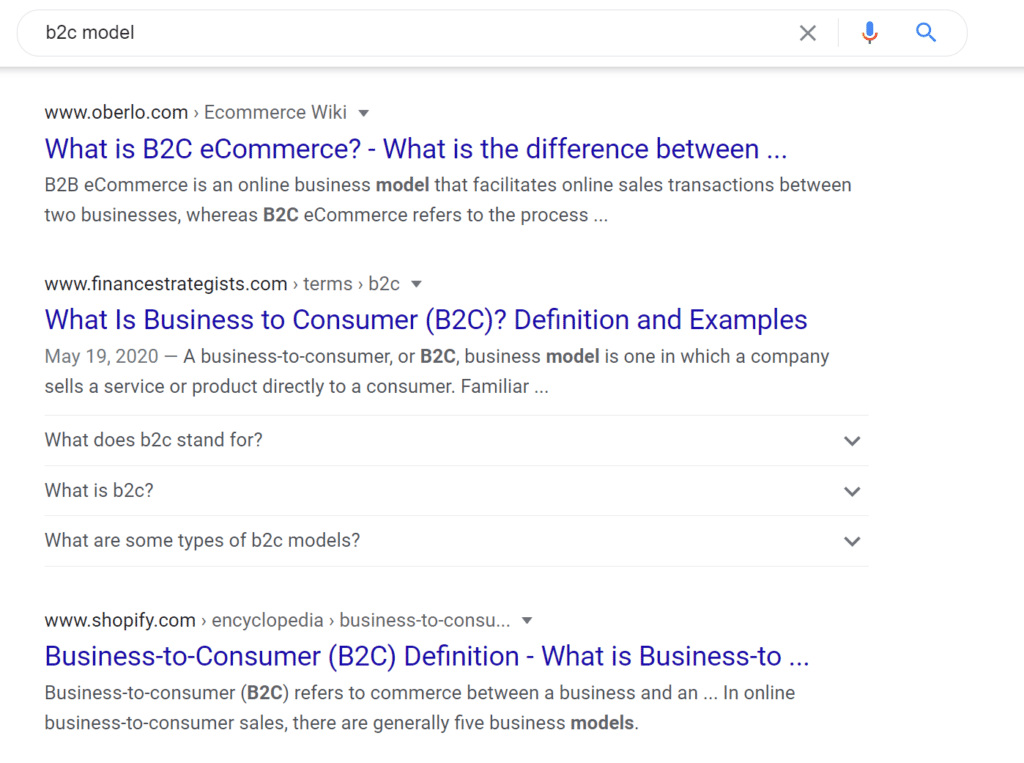Click the blue magnifier search icon
This screenshot has height=763, width=1024.
click(x=926, y=32)
